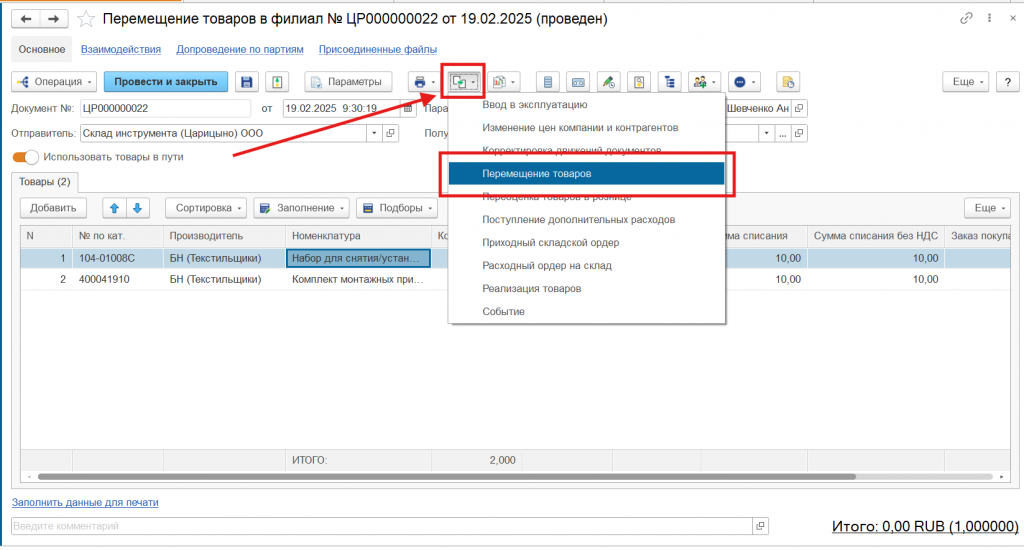Viewport: 1024px width, 550px height.
Task: Click 'Провести и закрыть' button
Action: [x=166, y=82]
